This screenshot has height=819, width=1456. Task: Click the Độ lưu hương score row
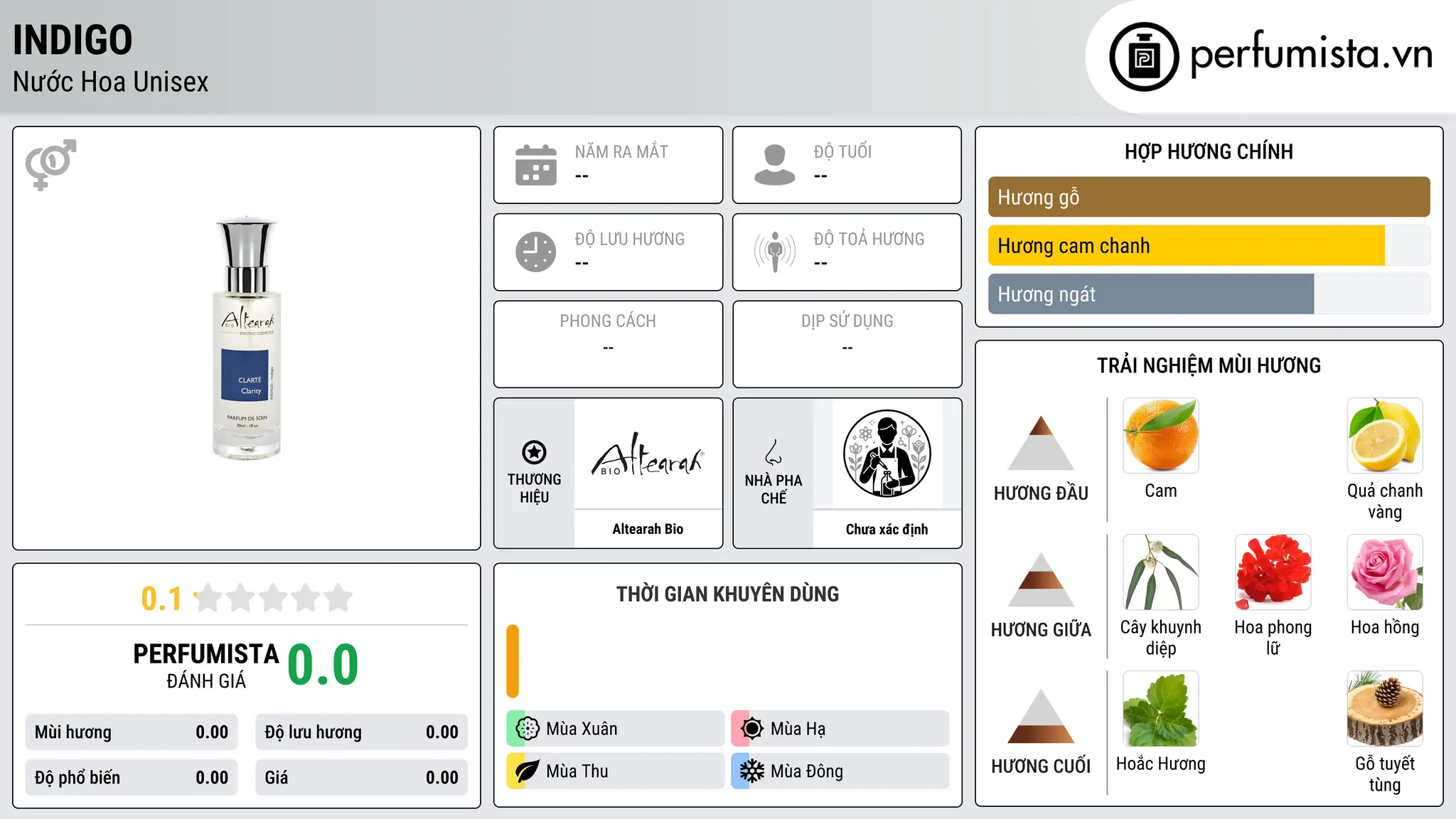361,732
